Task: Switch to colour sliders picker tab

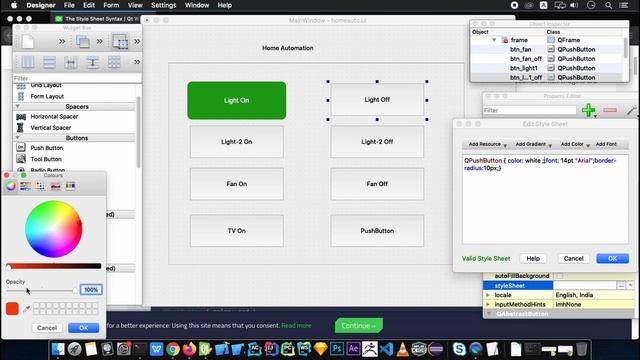Action: click(25, 186)
